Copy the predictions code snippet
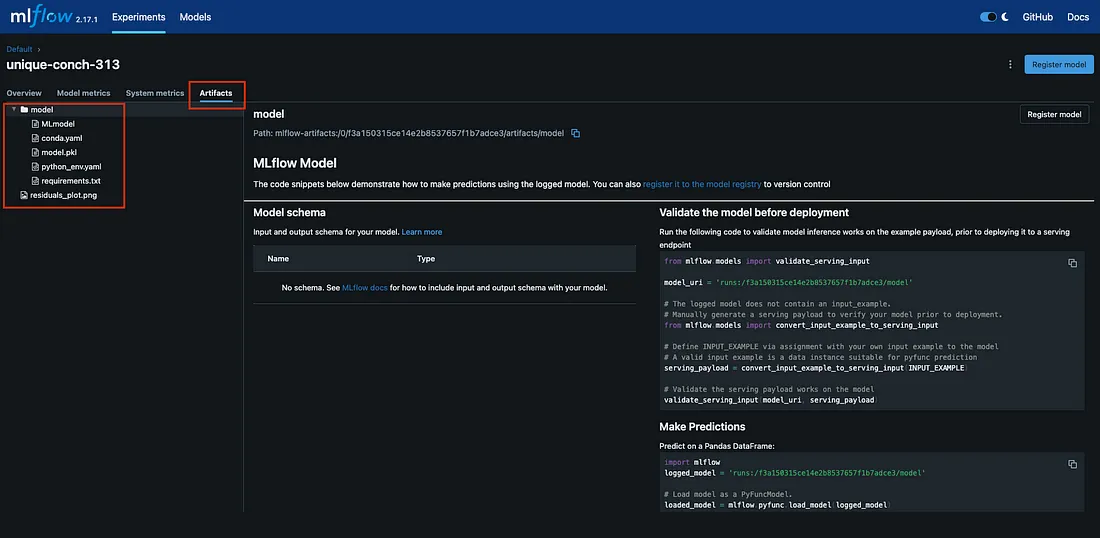Screen dimensions: 1100x538 pyautogui.click(x=1072, y=464)
